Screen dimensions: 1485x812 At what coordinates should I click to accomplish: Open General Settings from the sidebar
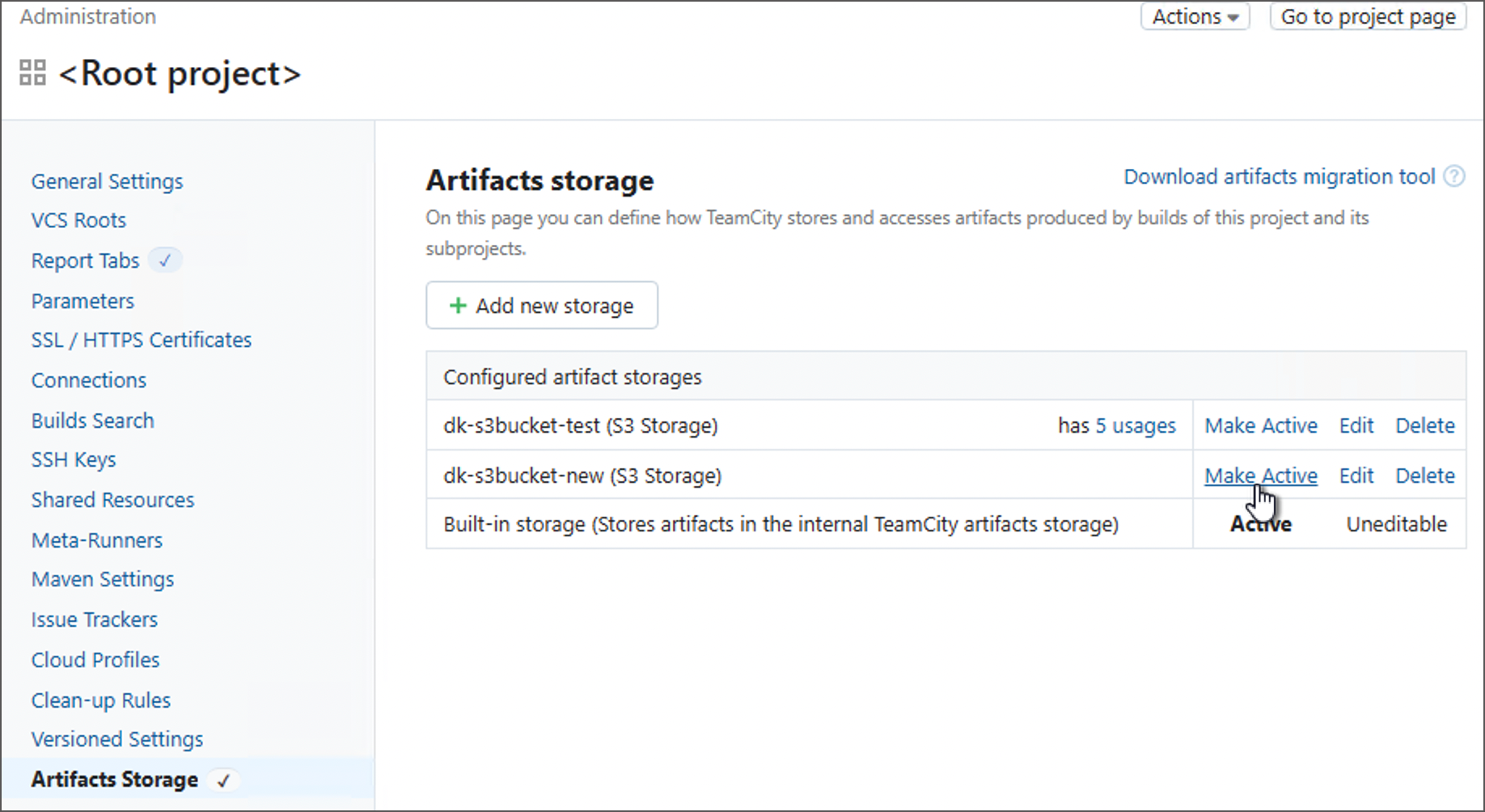tap(107, 181)
